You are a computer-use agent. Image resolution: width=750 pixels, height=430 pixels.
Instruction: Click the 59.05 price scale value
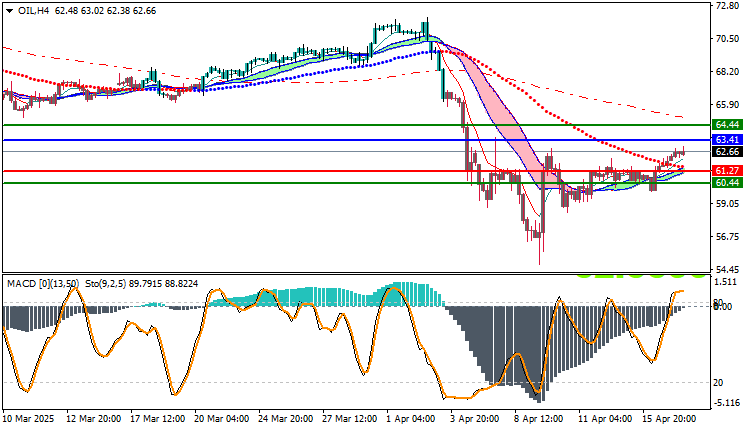[727, 204]
